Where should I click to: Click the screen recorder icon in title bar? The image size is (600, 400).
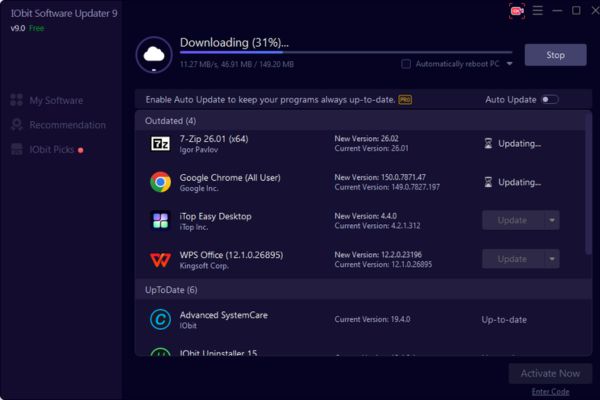click(x=517, y=11)
